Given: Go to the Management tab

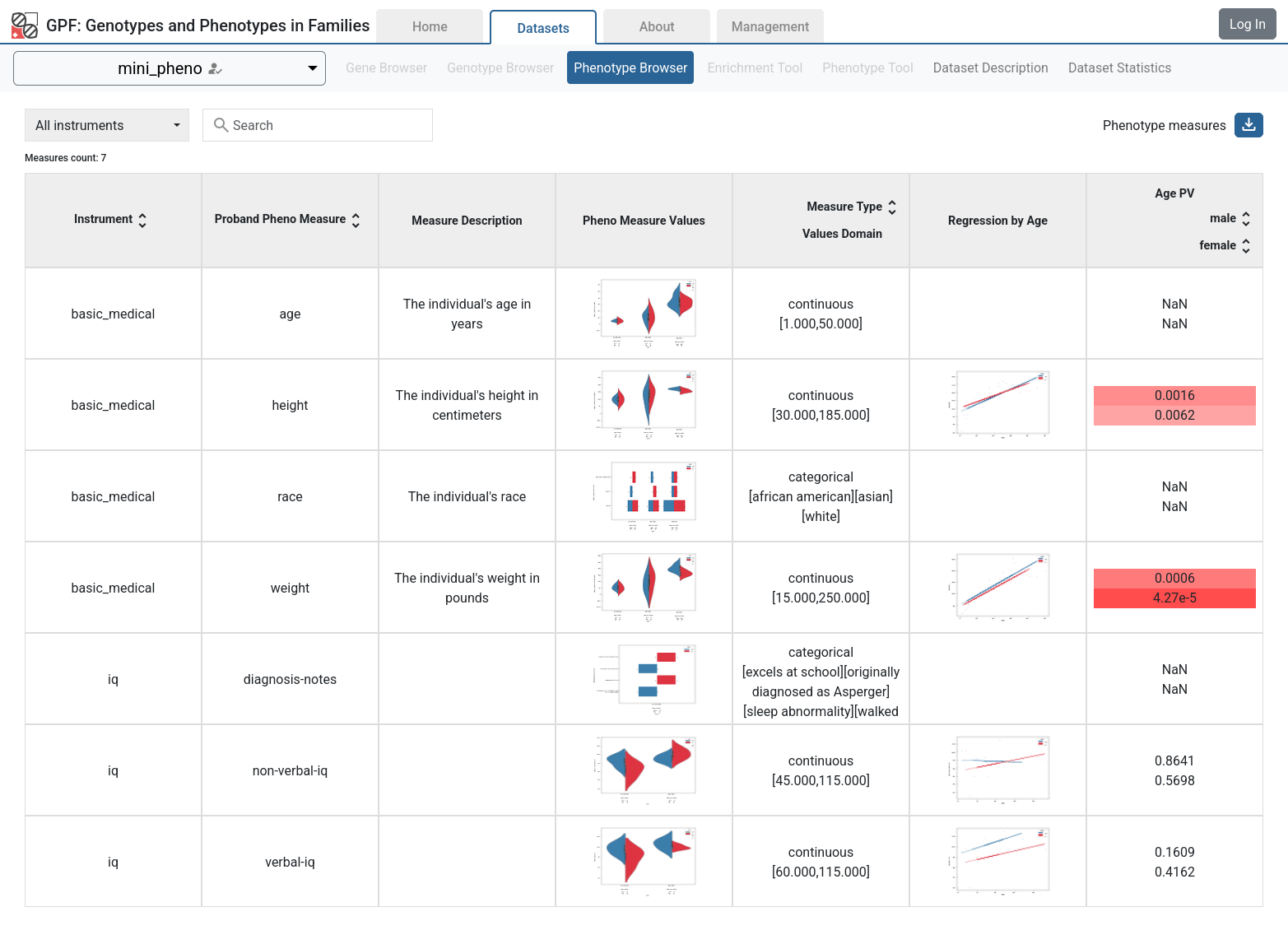Looking at the screenshot, I should coord(770,27).
